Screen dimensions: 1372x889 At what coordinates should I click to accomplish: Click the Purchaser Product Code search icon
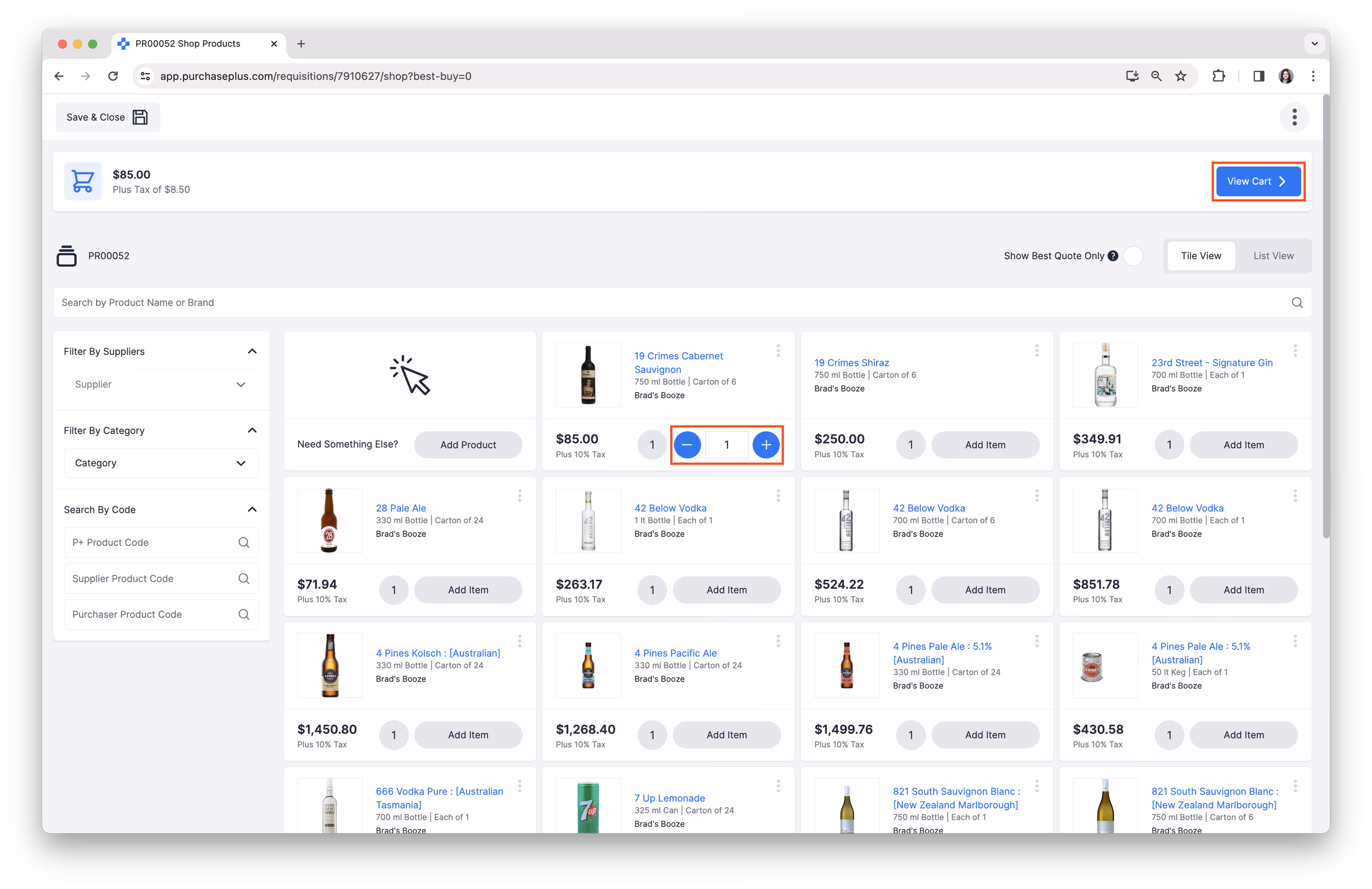[244, 614]
